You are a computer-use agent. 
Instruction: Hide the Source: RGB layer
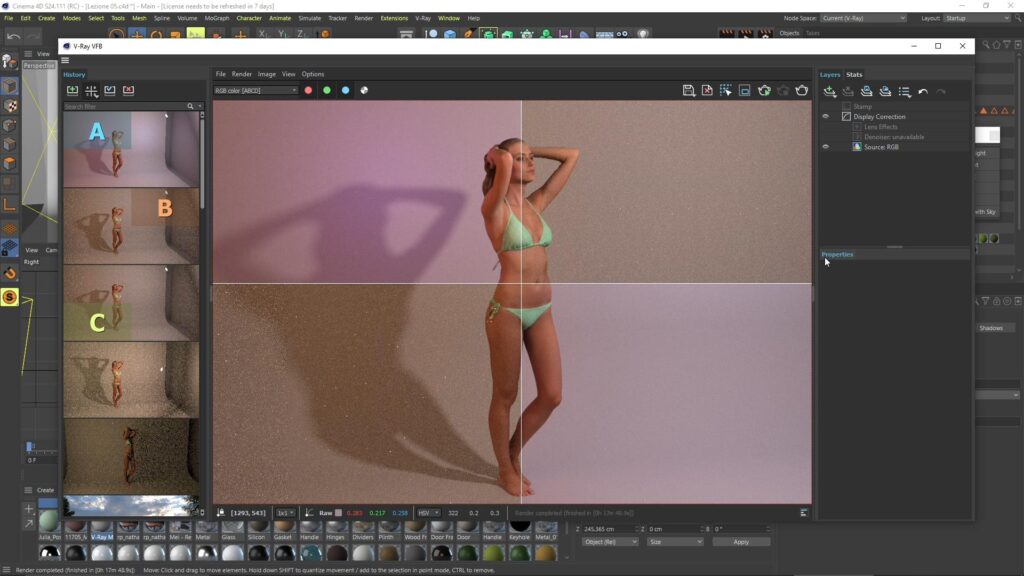825,147
